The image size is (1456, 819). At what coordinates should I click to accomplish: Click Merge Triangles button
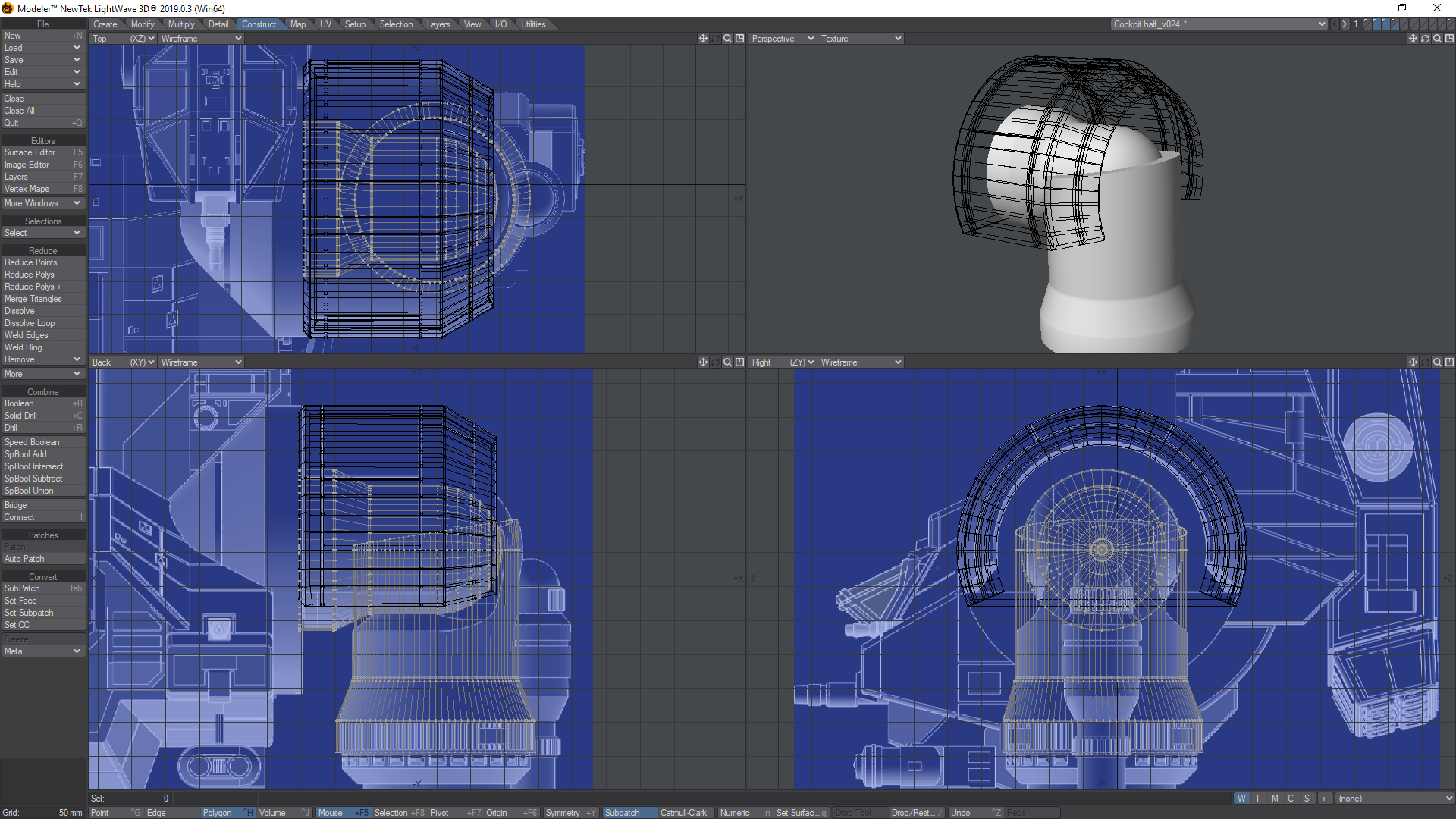click(42, 299)
